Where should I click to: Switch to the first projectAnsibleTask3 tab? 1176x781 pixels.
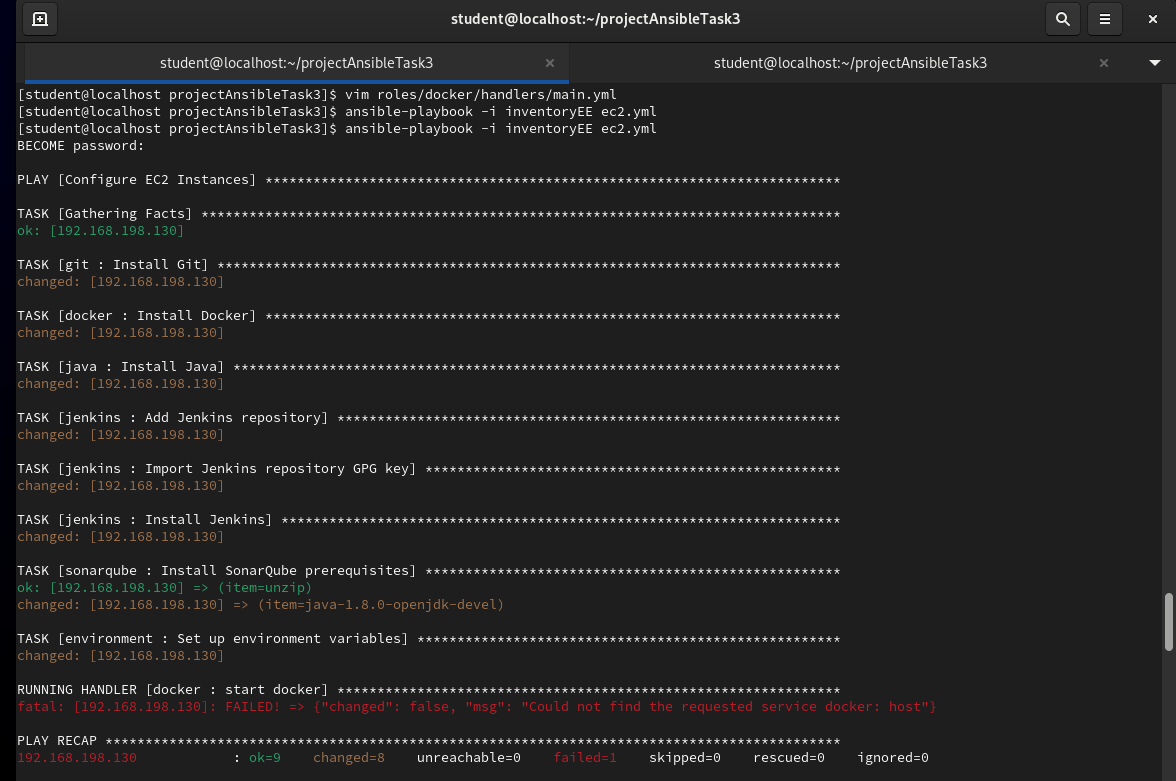click(x=296, y=63)
